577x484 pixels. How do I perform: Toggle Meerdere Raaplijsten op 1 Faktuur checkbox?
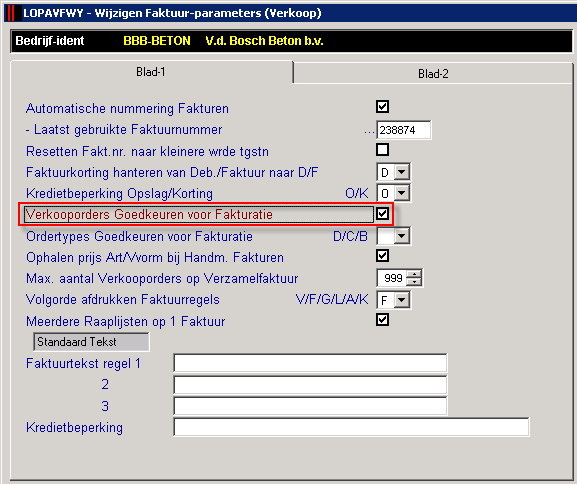[382, 320]
